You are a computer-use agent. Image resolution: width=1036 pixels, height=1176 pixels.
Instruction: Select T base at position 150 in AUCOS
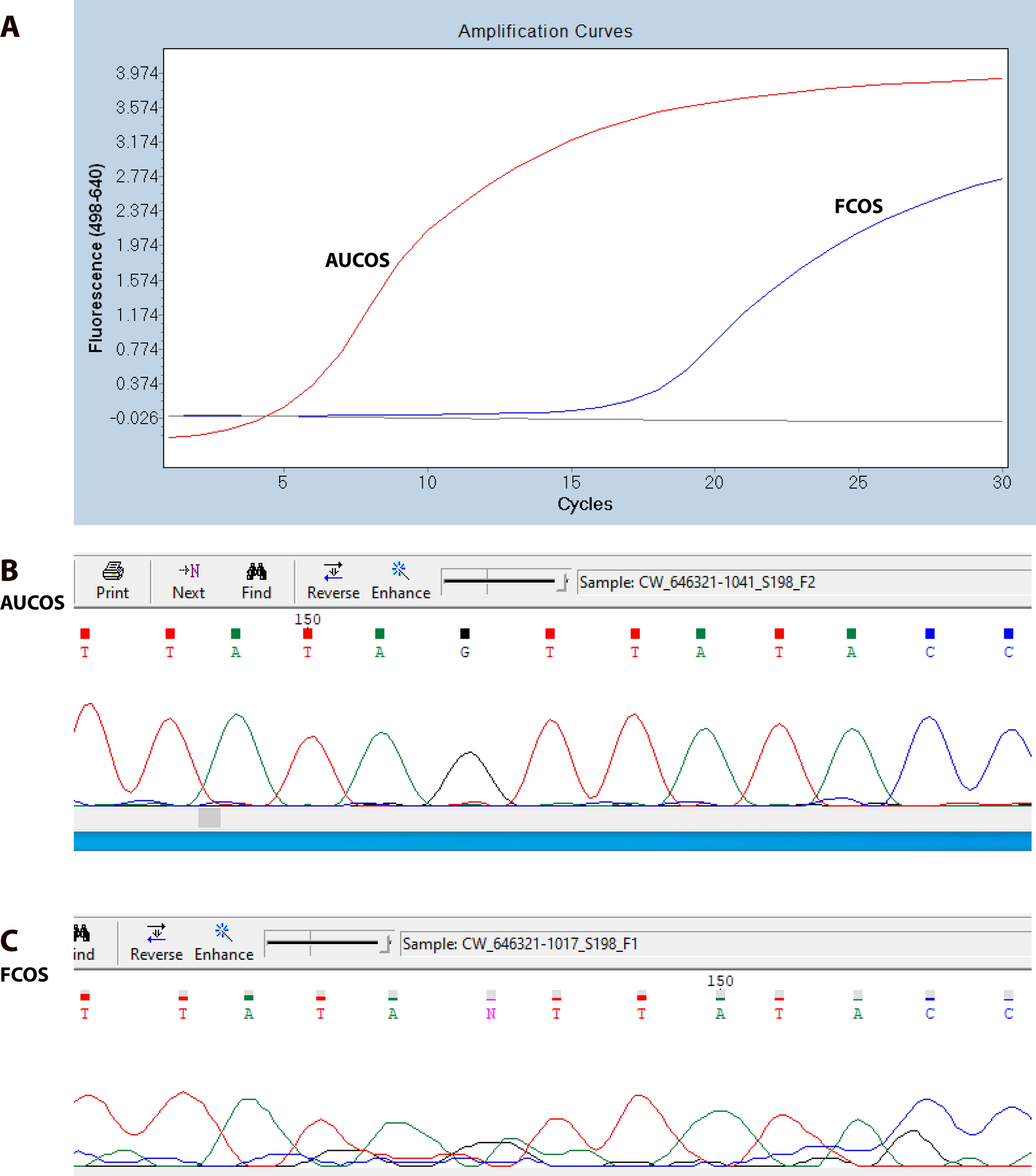(x=307, y=652)
